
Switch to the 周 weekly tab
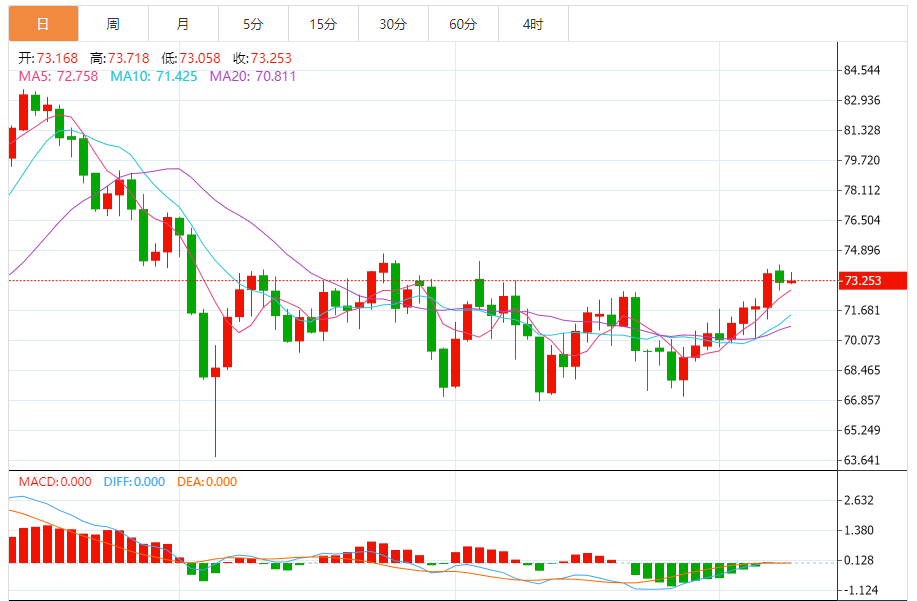click(x=113, y=24)
